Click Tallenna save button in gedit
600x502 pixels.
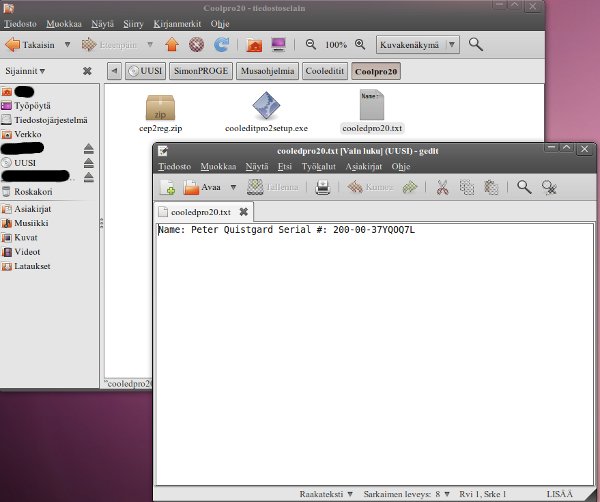[x=272, y=187]
